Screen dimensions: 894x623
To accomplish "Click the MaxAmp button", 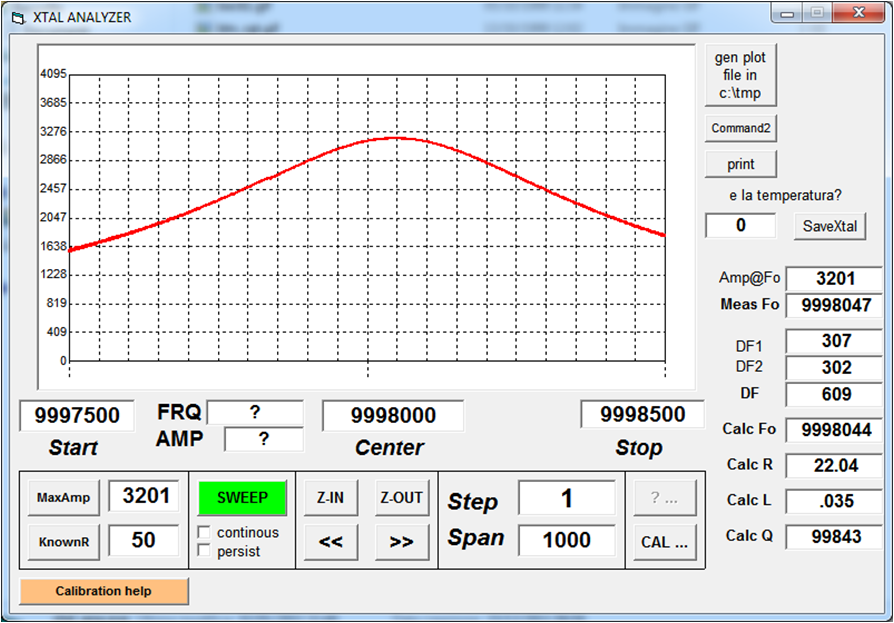I will click(63, 498).
